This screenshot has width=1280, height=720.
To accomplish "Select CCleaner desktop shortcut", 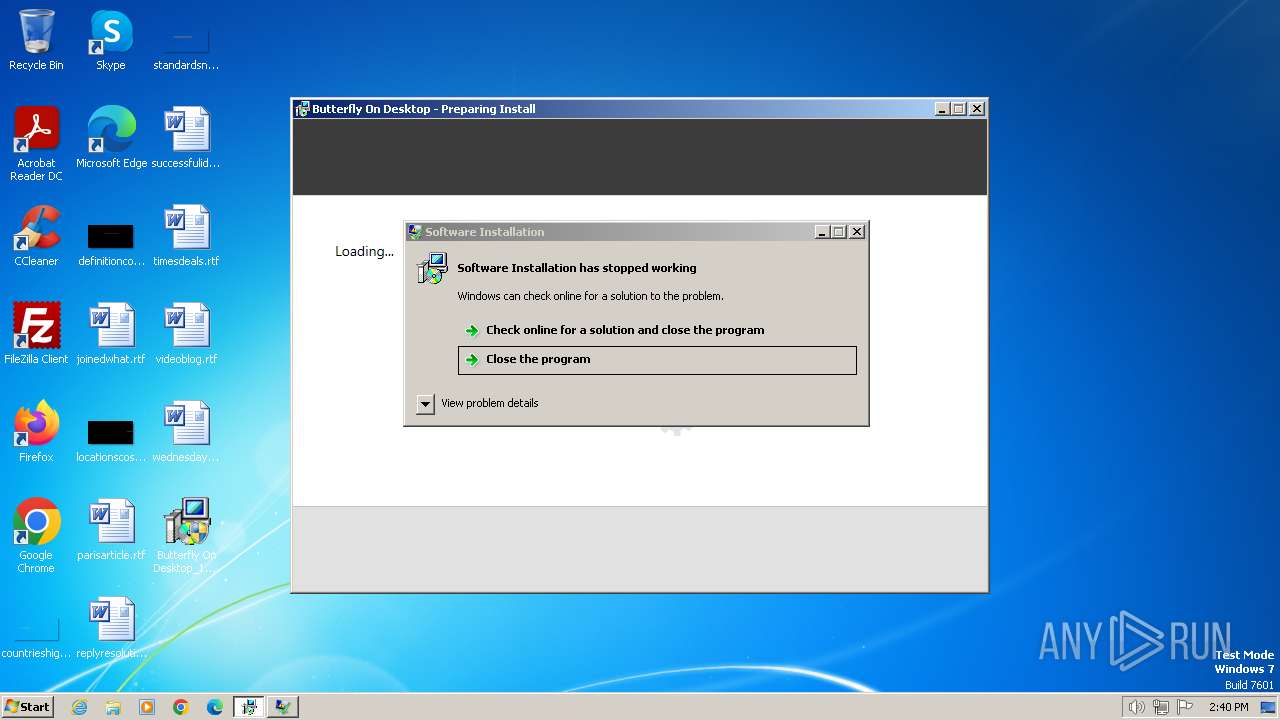I will click(x=36, y=236).
